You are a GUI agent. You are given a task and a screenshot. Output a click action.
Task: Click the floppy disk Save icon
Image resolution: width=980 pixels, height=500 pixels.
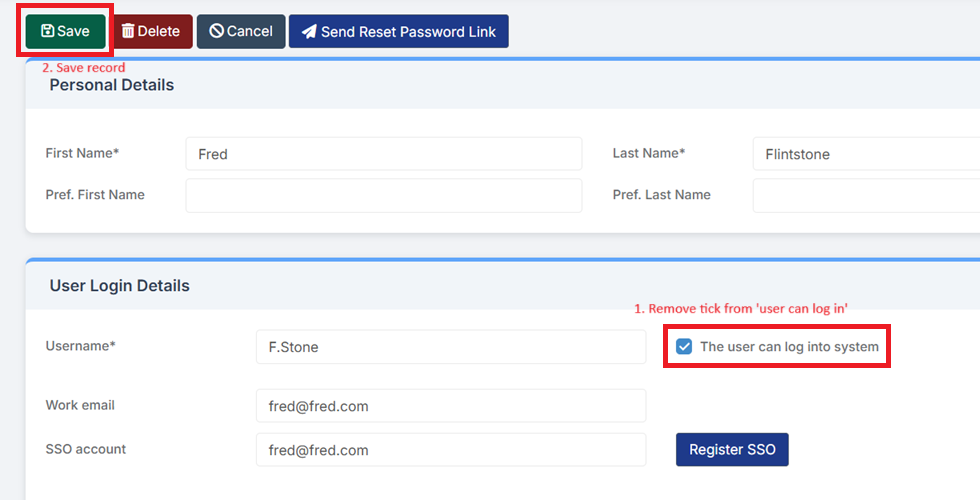click(47, 31)
